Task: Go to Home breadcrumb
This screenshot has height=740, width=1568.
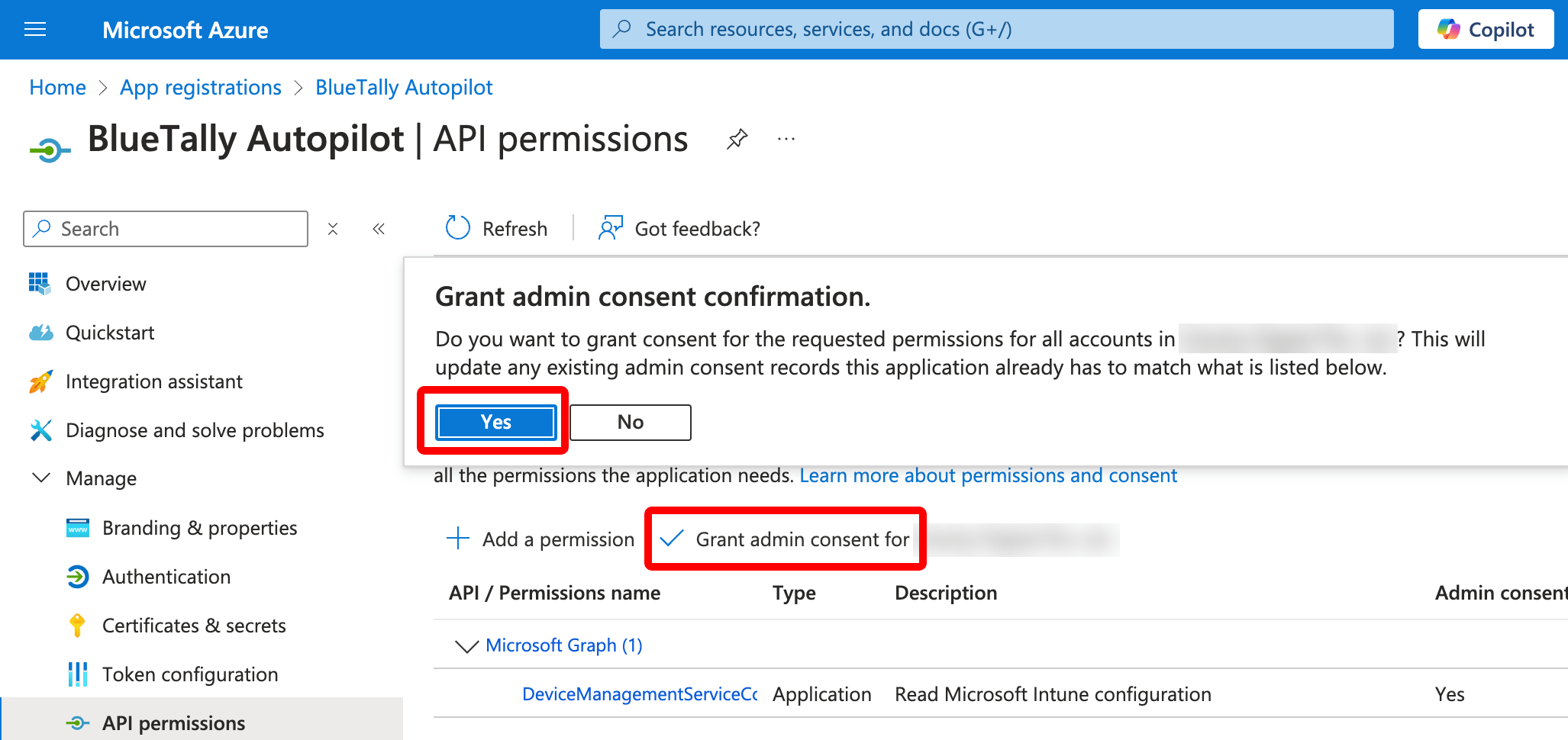Action: tap(57, 88)
